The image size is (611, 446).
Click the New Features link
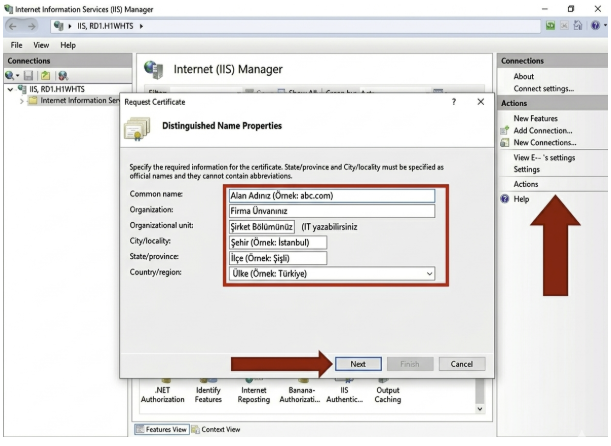tap(535, 118)
